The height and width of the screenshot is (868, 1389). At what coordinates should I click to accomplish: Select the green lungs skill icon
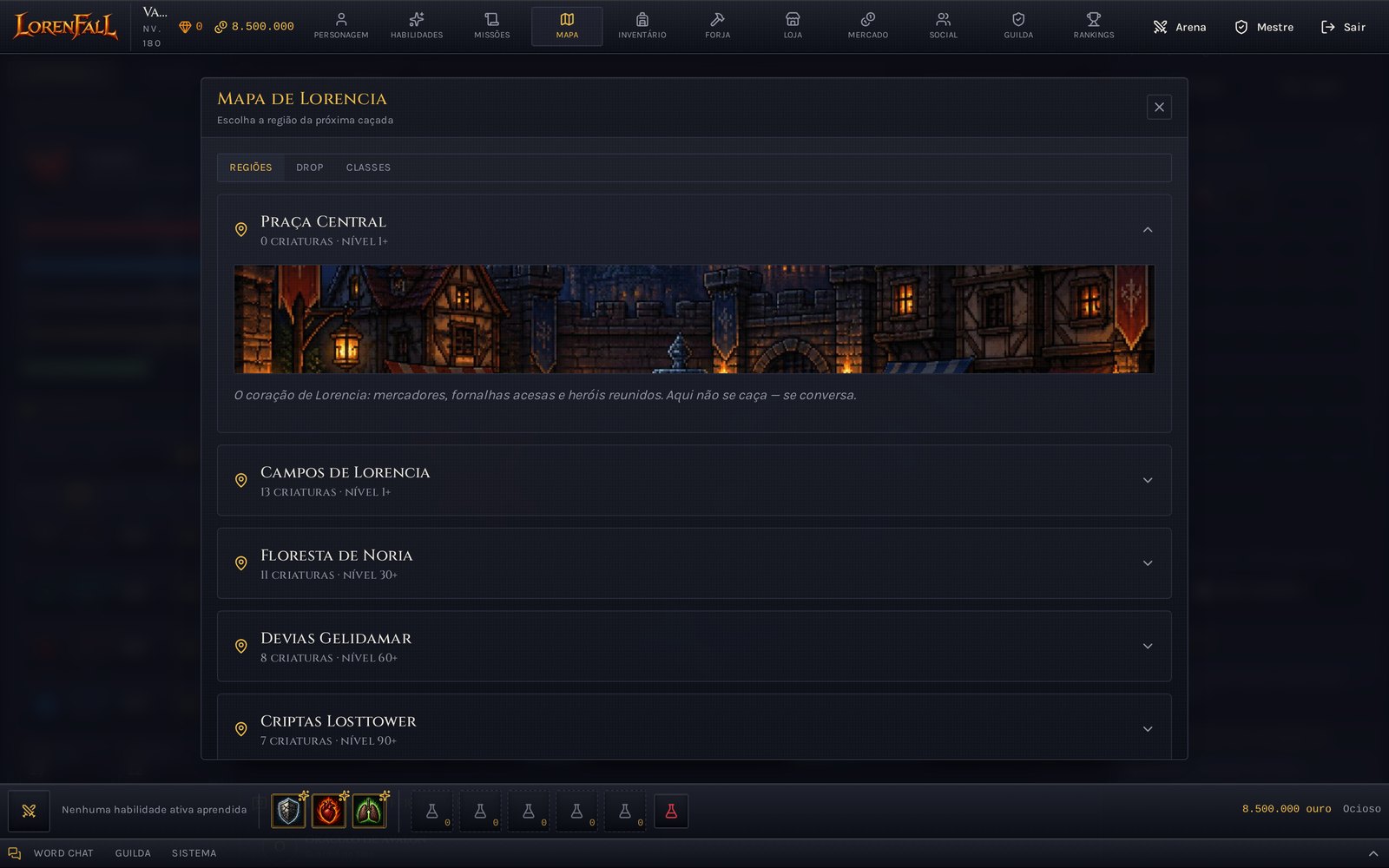tap(369, 811)
